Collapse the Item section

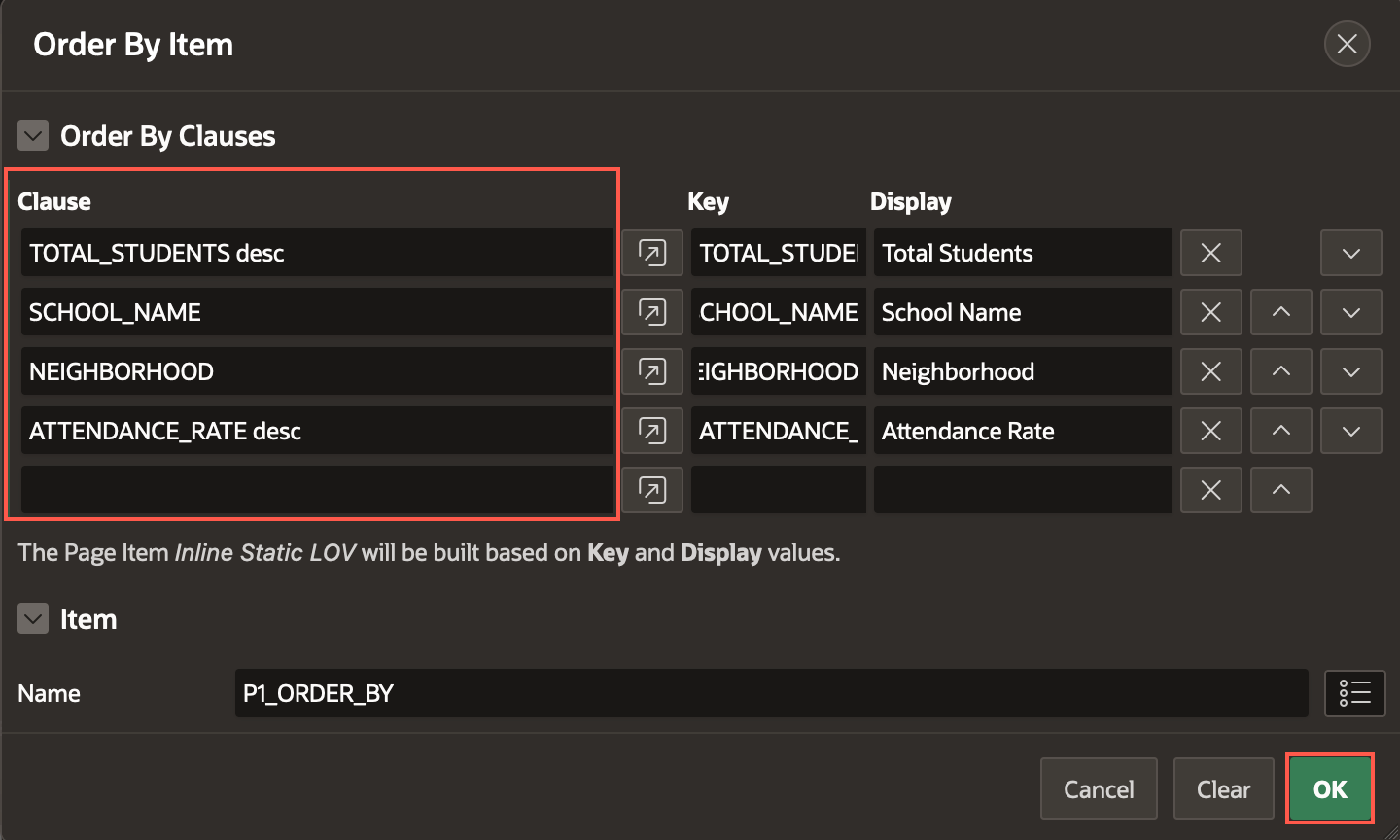(33, 618)
